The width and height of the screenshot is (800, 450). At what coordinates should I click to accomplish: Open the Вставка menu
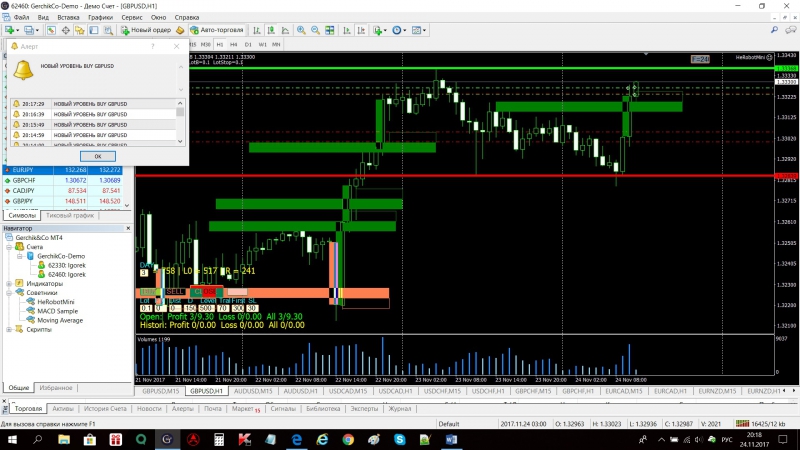(68, 17)
